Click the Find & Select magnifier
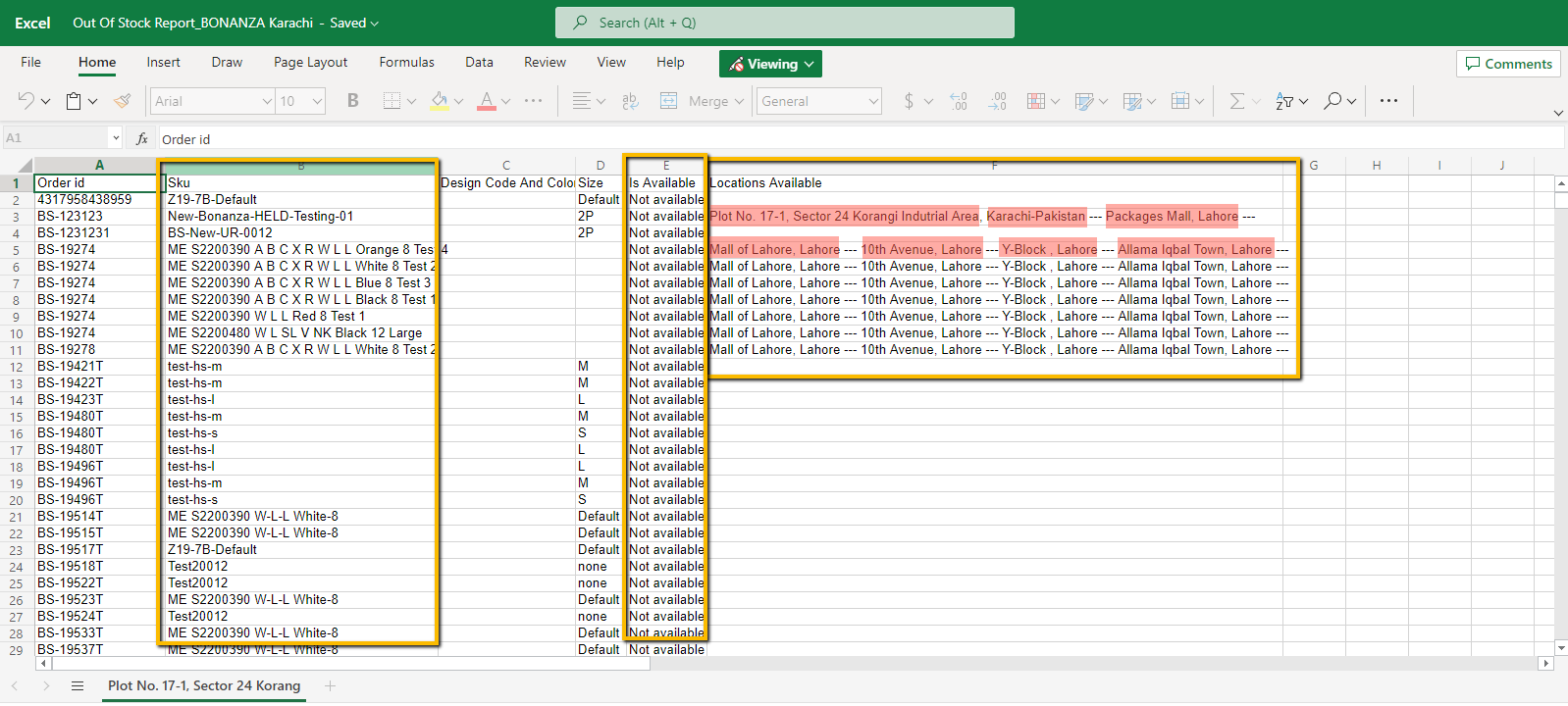 point(1333,101)
